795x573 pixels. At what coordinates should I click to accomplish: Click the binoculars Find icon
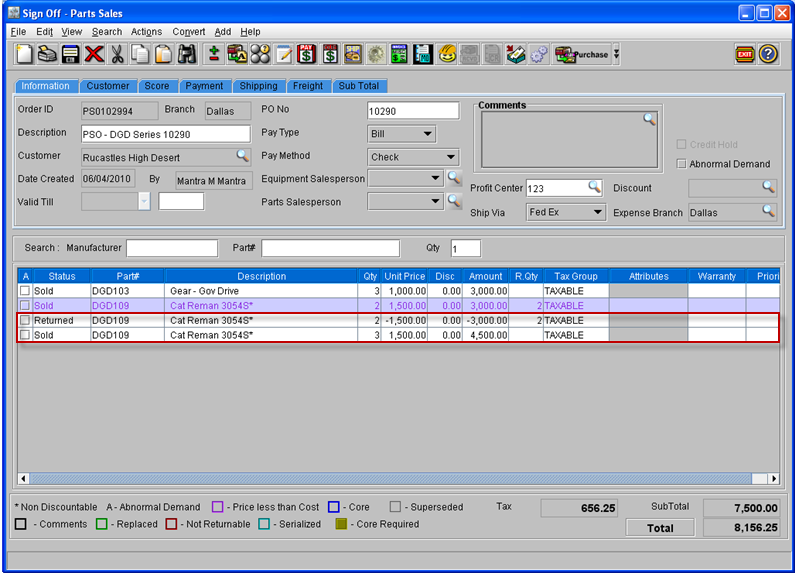pyautogui.click(x=187, y=54)
